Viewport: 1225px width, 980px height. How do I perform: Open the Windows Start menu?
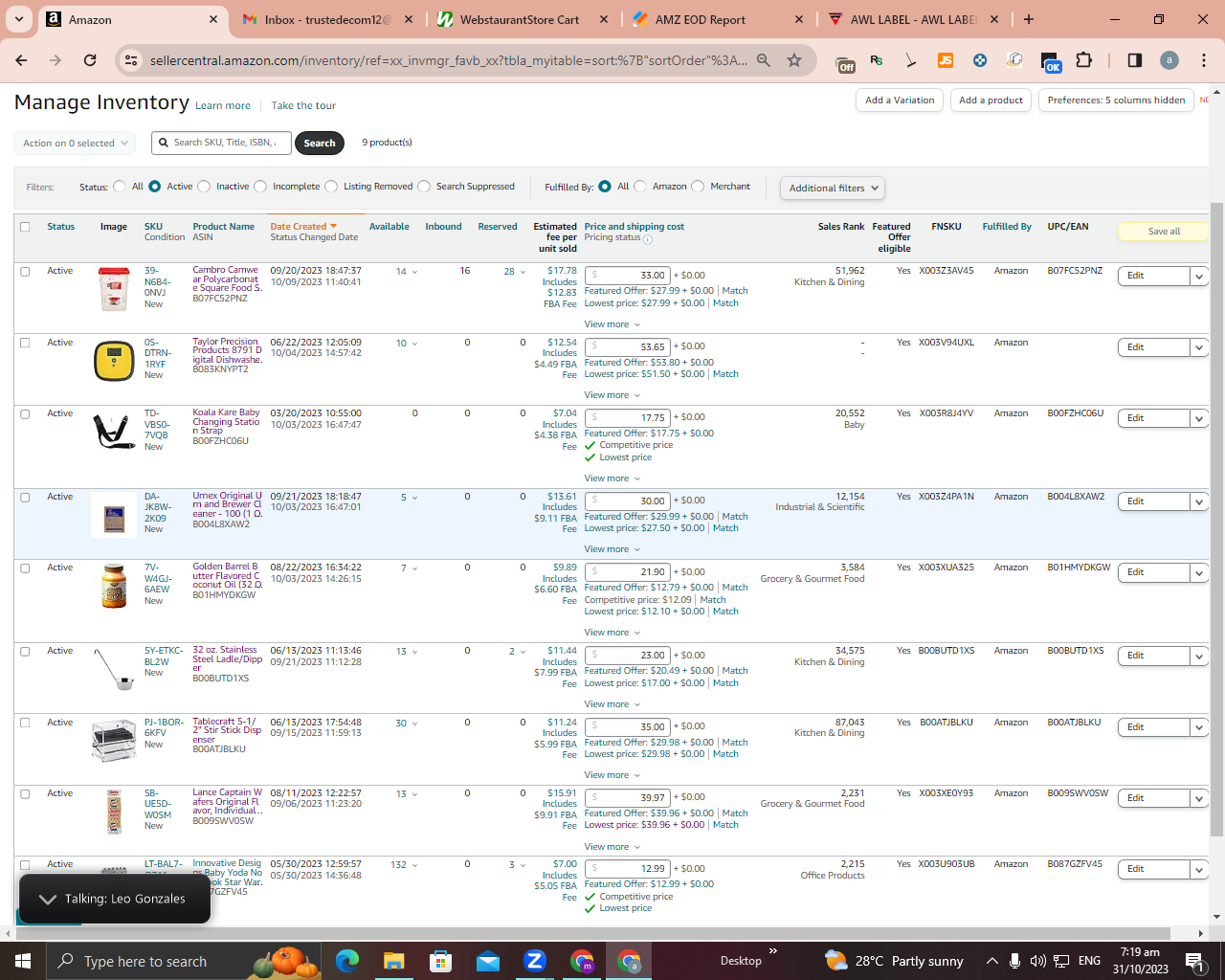(23, 961)
